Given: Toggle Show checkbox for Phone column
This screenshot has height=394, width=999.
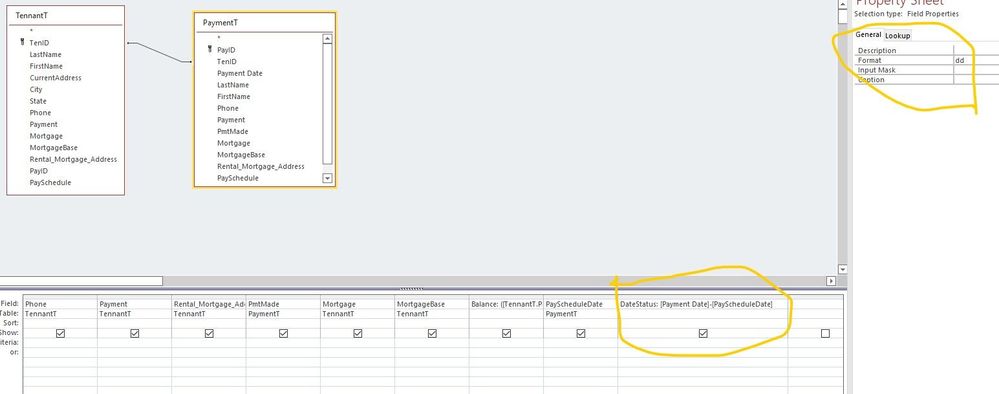Looking at the screenshot, I should (x=61, y=333).
